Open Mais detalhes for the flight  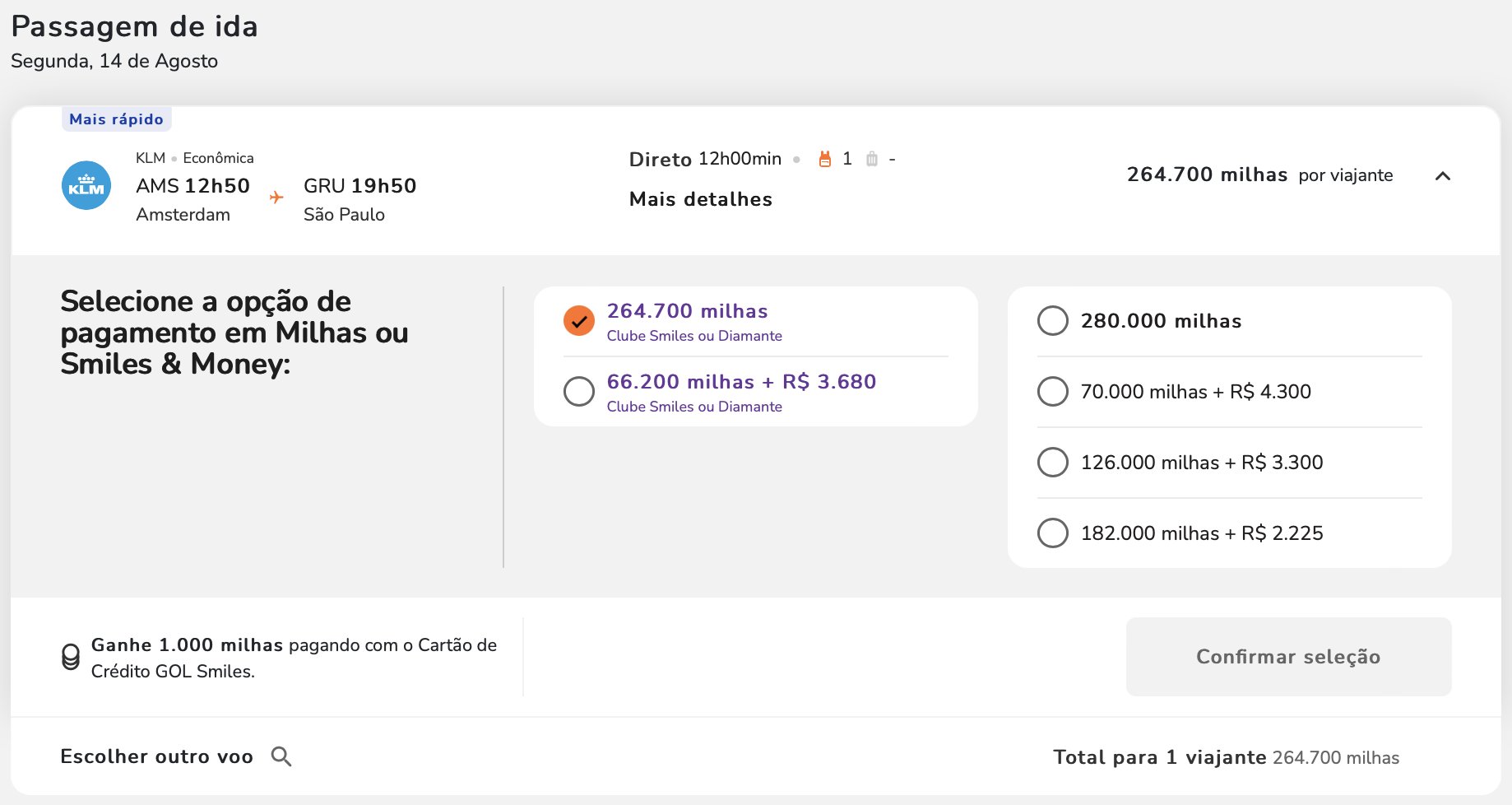tap(701, 199)
